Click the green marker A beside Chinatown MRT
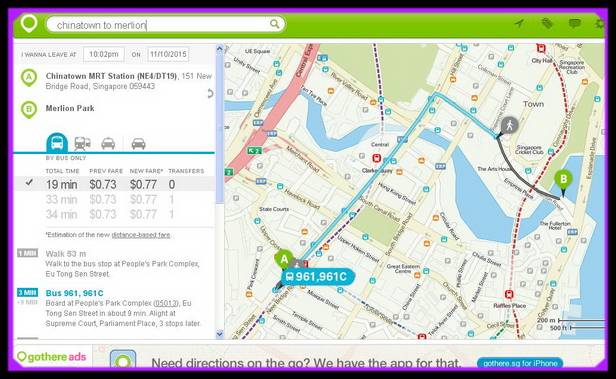This screenshot has width=616, height=379. [x=29, y=78]
